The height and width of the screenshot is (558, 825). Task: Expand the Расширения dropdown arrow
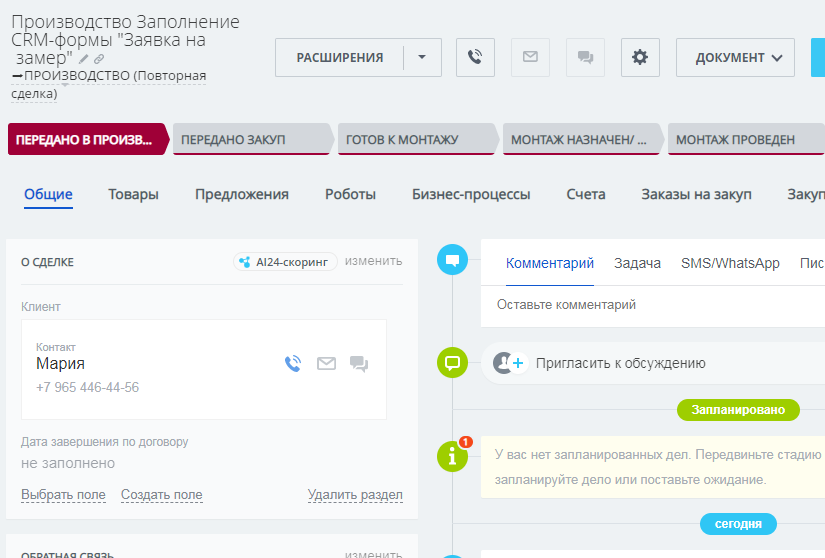pyautogui.click(x=422, y=57)
